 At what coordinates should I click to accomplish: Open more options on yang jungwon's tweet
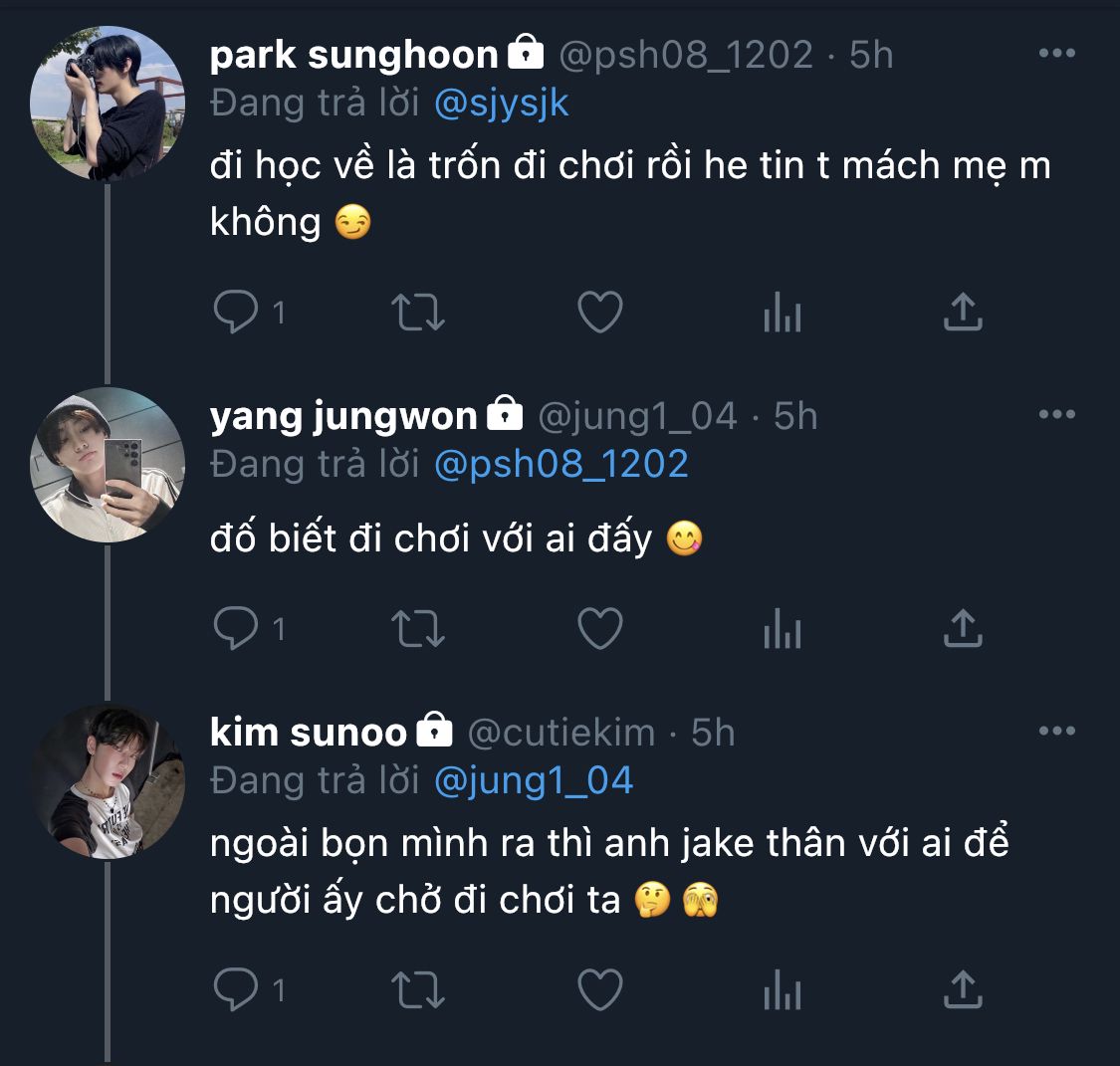1056,415
